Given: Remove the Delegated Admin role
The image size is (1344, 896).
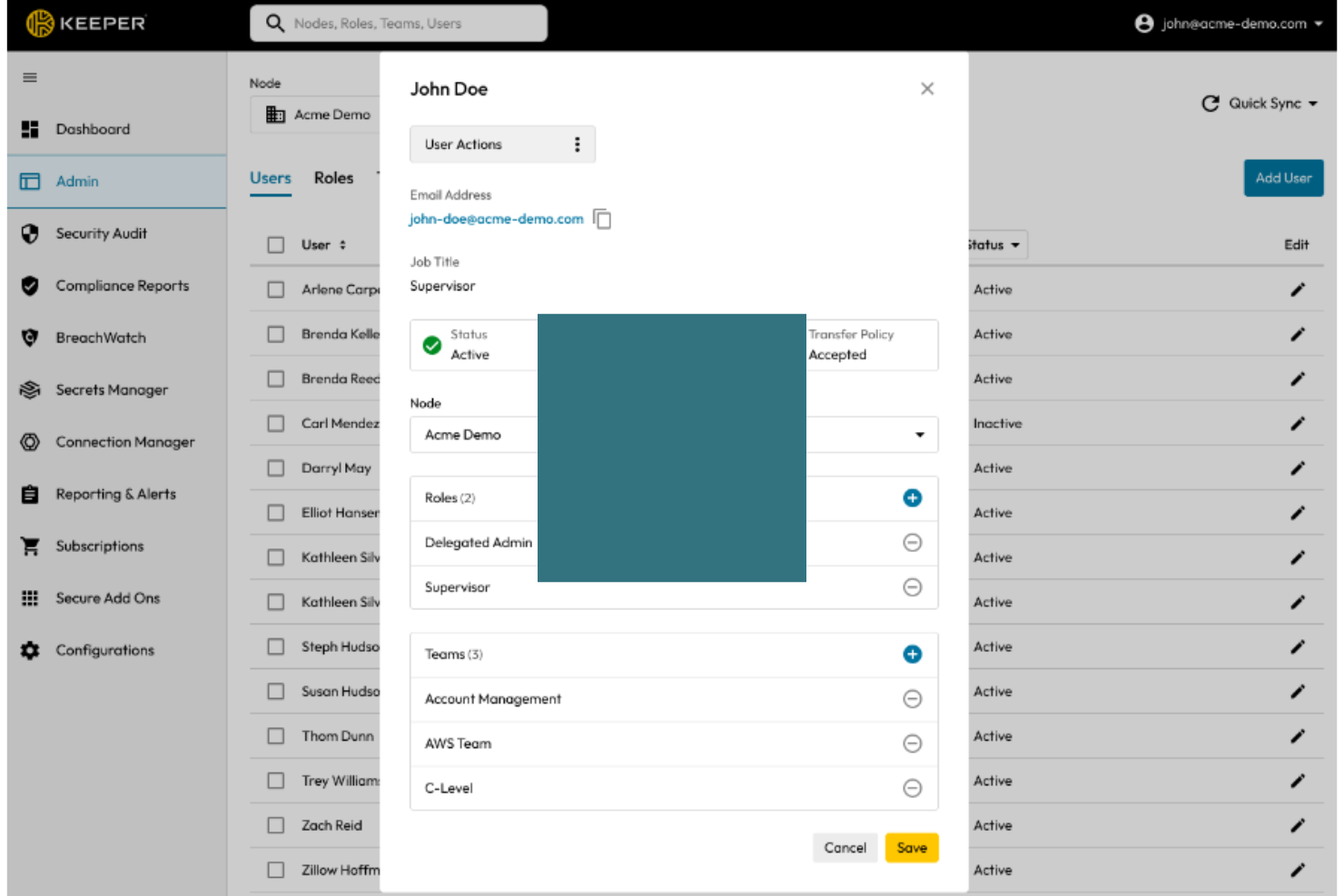Looking at the screenshot, I should pyautogui.click(x=913, y=543).
